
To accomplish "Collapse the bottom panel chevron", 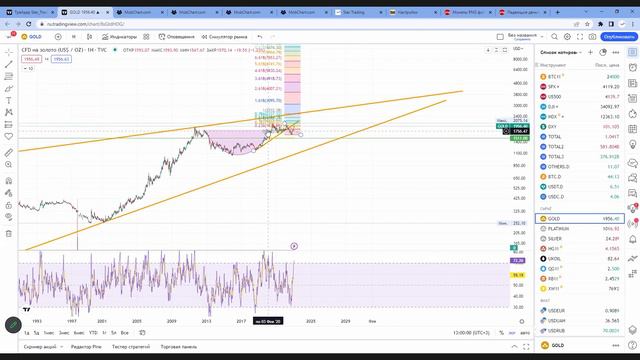I will [514, 347].
